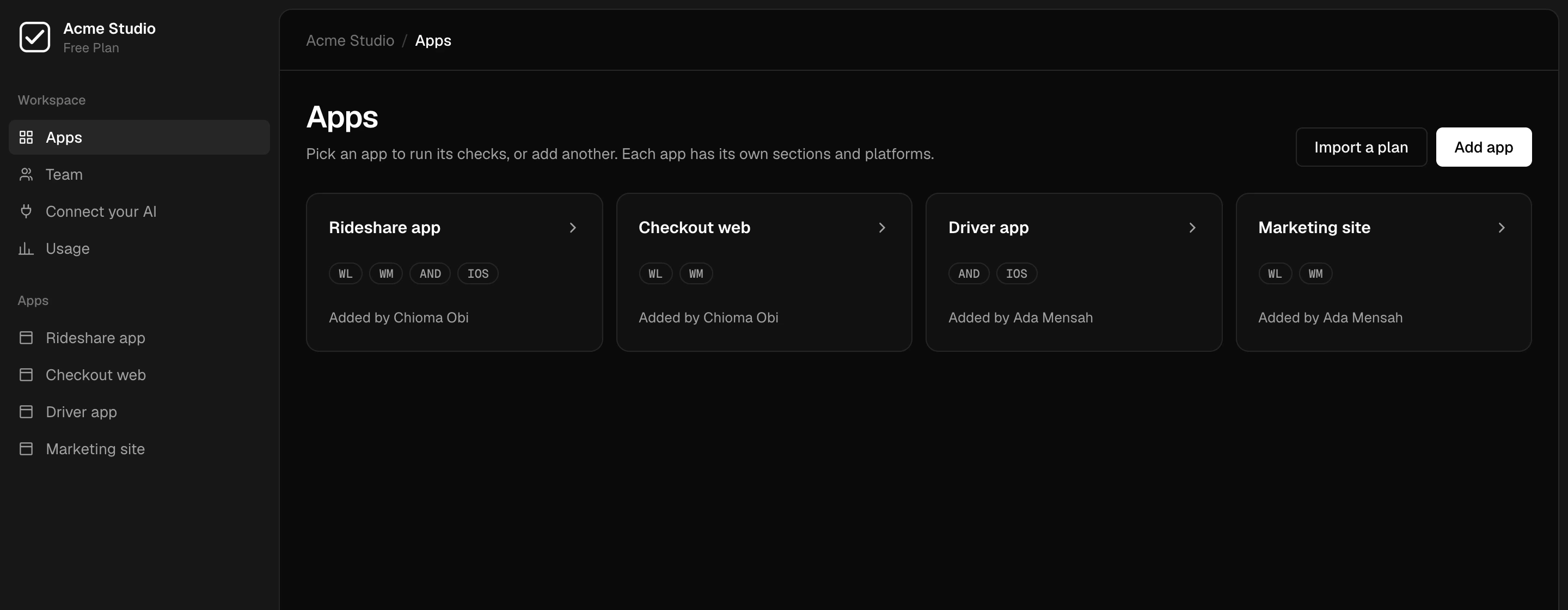Screen dimensions: 1568x610
Task: Go to the Usage menu item
Action: coord(139,248)
